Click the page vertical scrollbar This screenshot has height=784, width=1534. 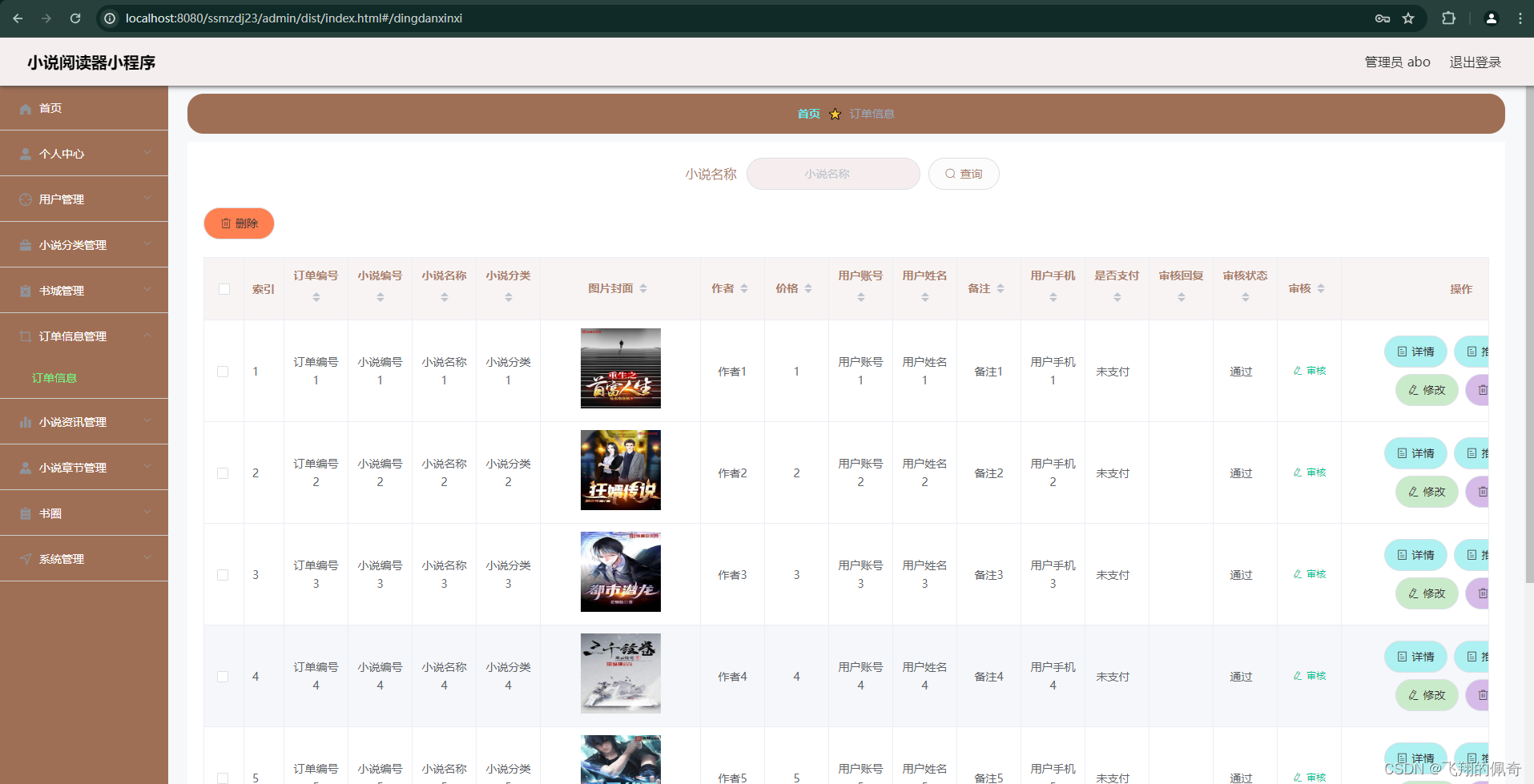[1529, 336]
